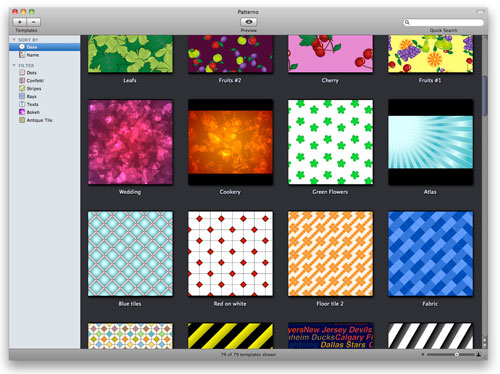The width and height of the screenshot is (500, 374).
Task: Click the large thumbnail icon by slider
Action: point(479,355)
